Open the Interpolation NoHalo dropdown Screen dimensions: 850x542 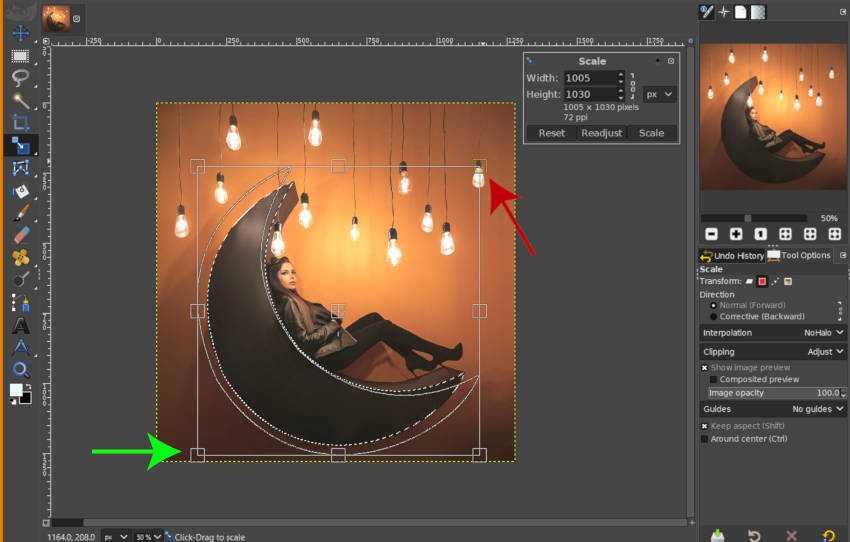[772, 332]
